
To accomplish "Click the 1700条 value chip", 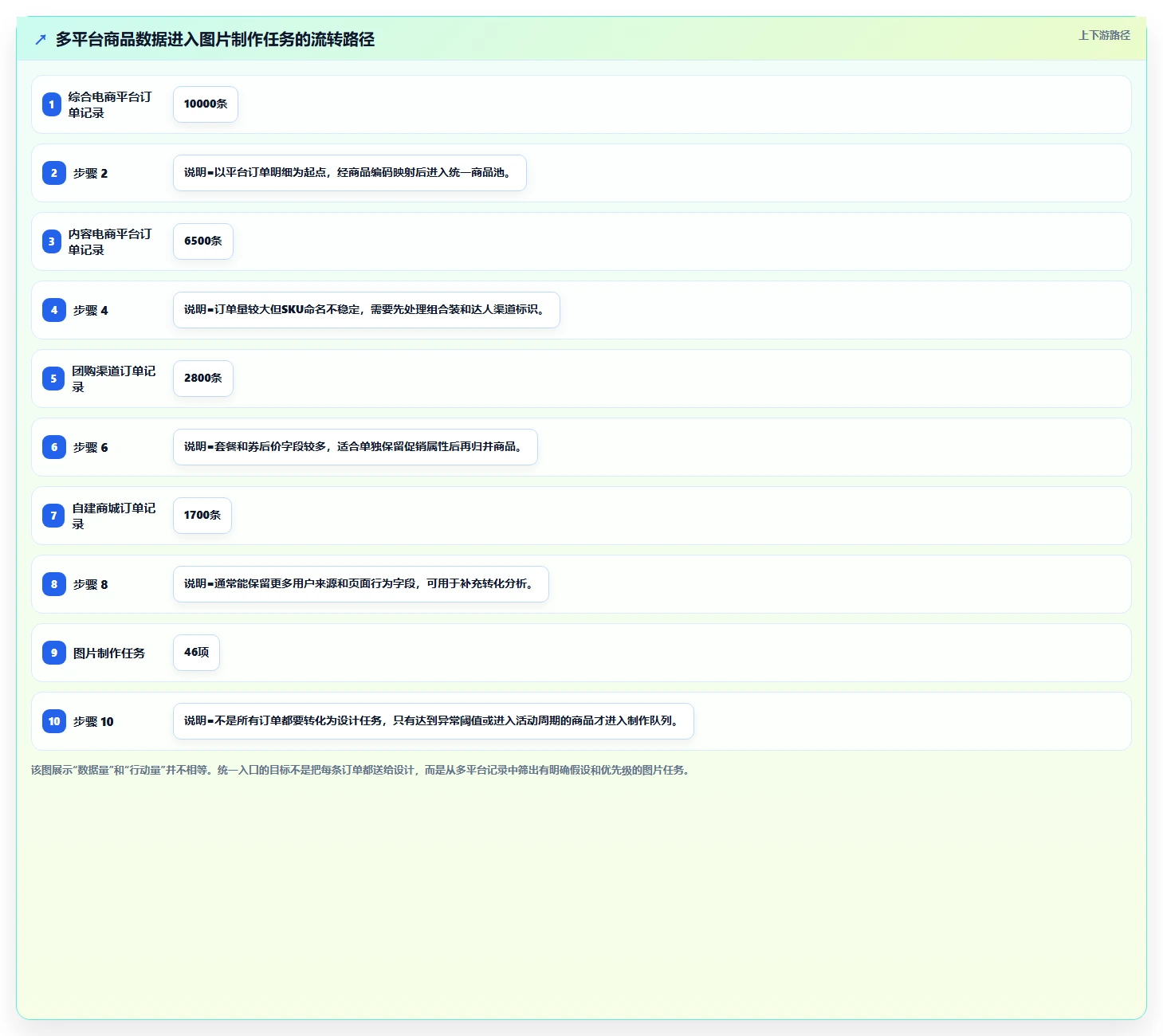I will (202, 516).
